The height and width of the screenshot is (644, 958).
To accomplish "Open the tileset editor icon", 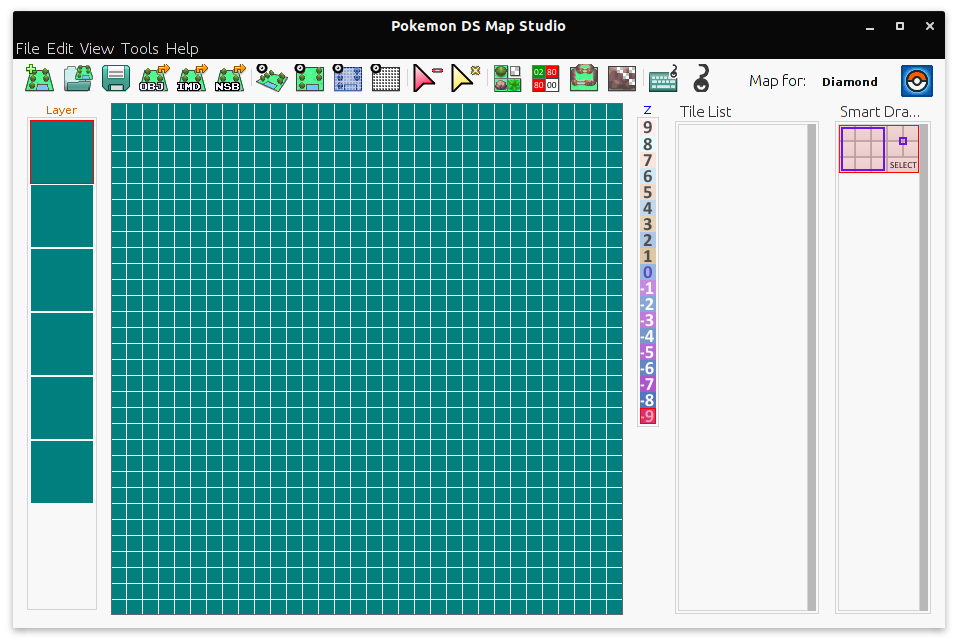I will pos(507,79).
